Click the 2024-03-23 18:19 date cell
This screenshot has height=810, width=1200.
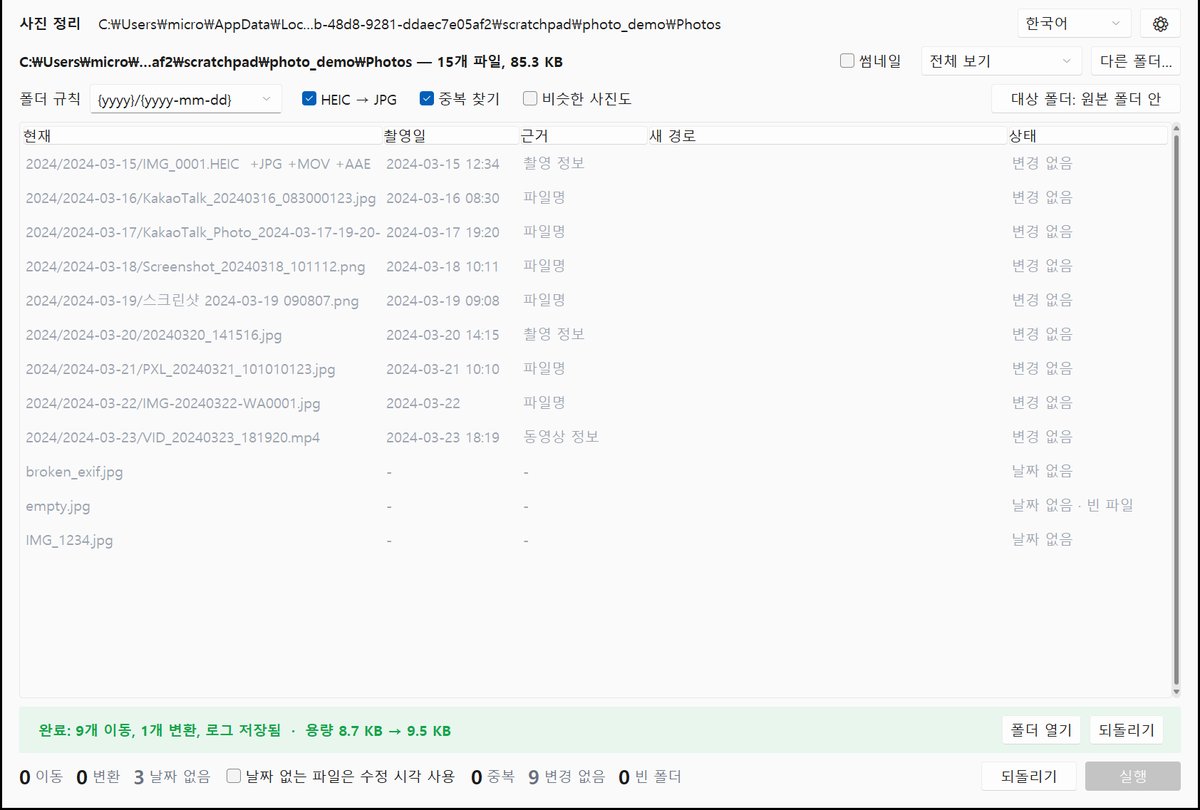443,437
